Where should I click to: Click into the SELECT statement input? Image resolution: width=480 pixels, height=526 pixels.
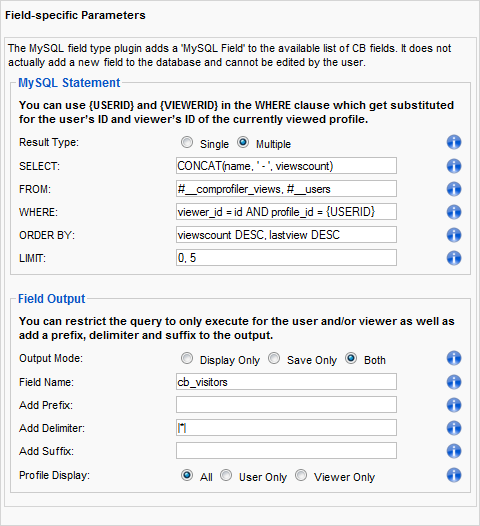coord(286,166)
